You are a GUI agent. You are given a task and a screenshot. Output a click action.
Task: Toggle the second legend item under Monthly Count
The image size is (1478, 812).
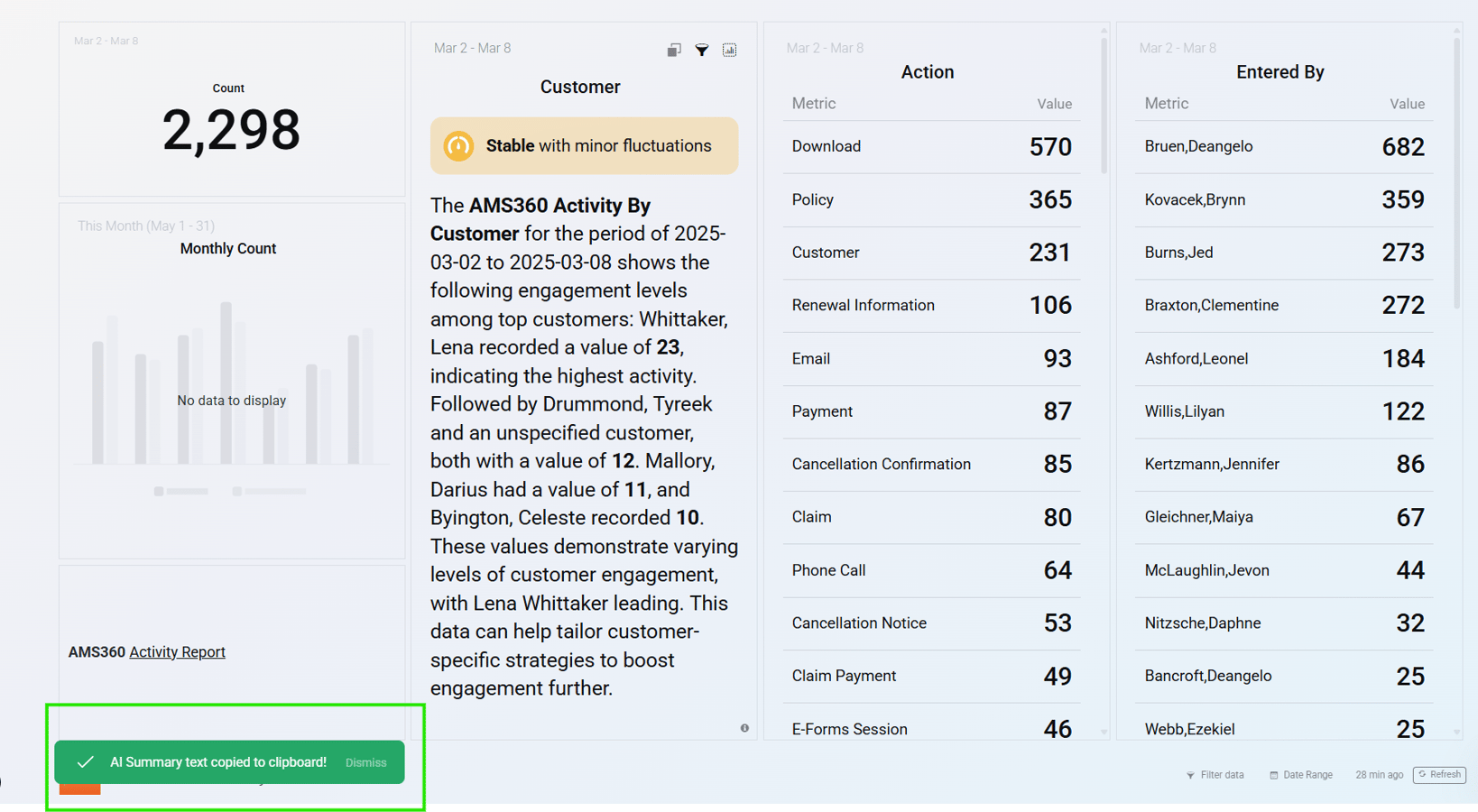coord(268,491)
